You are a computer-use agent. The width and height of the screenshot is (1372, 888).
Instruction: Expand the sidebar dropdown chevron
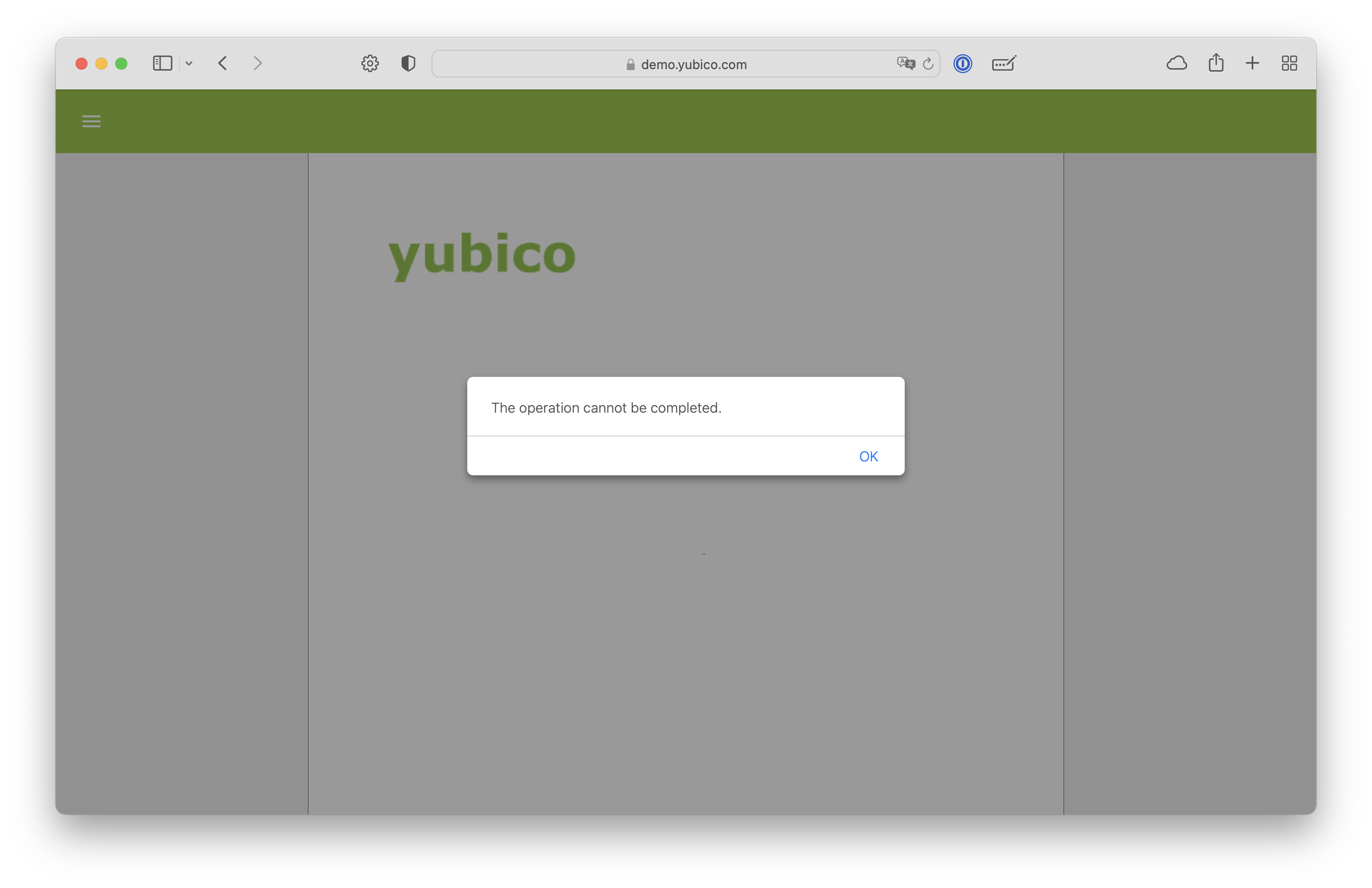[189, 64]
